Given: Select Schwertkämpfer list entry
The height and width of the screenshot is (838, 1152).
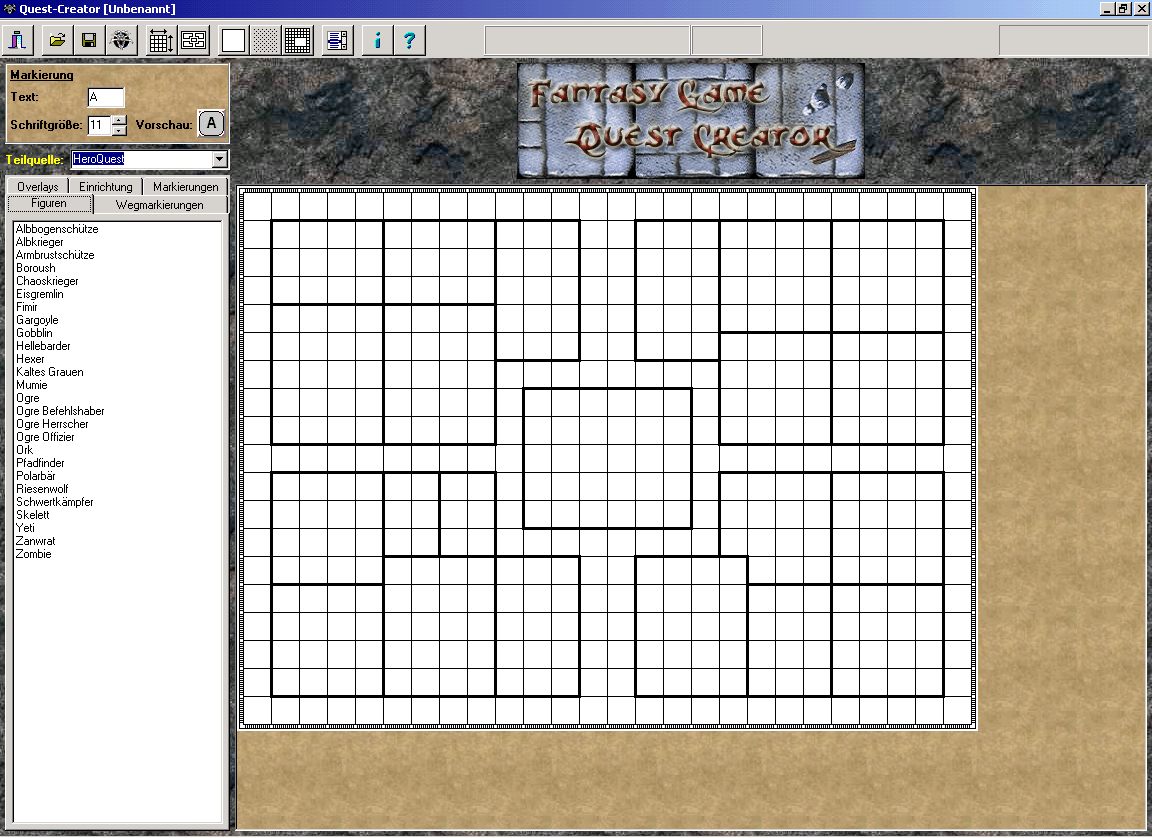Looking at the screenshot, I should (x=55, y=502).
